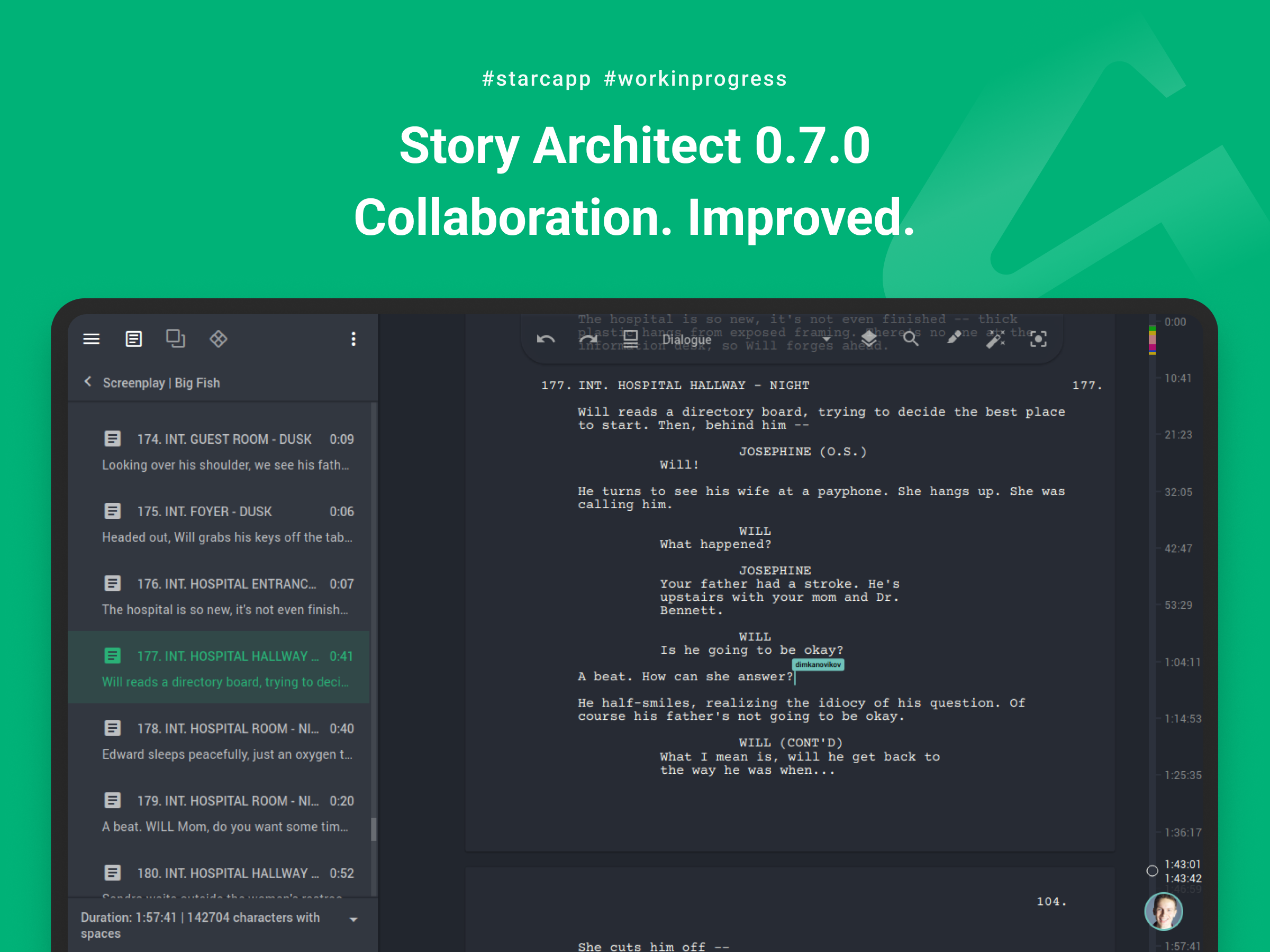The height and width of the screenshot is (952, 1270).
Task: Open the hamburger menu
Action: [x=92, y=339]
